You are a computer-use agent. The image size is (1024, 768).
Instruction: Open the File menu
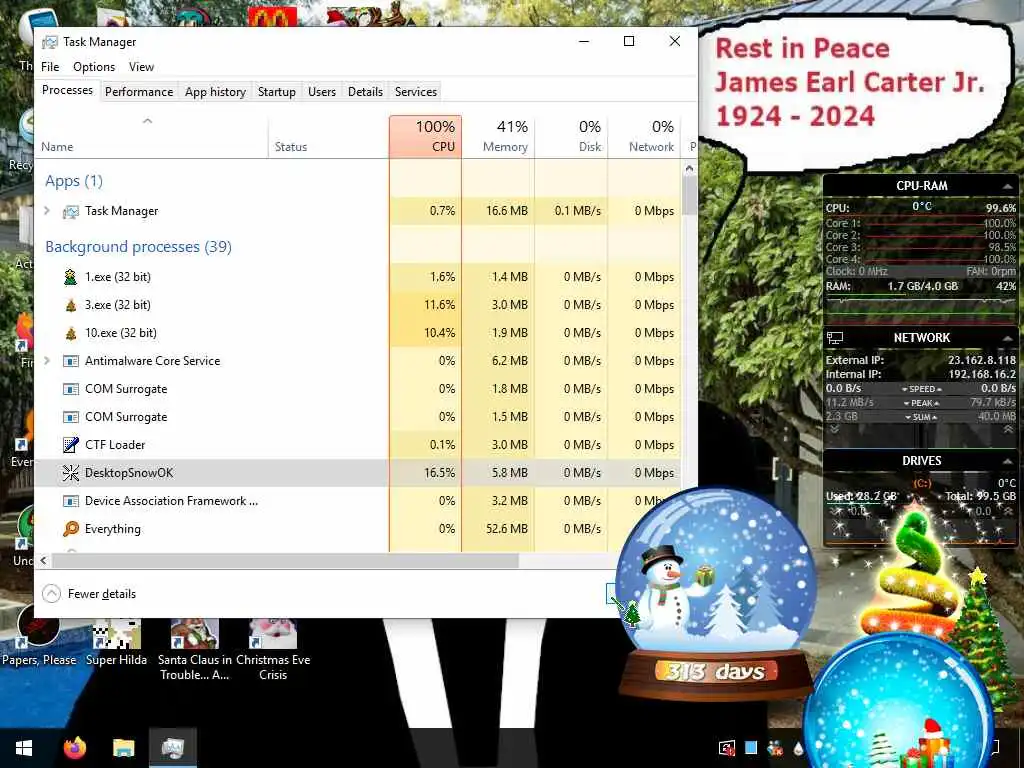[x=50, y=67]
